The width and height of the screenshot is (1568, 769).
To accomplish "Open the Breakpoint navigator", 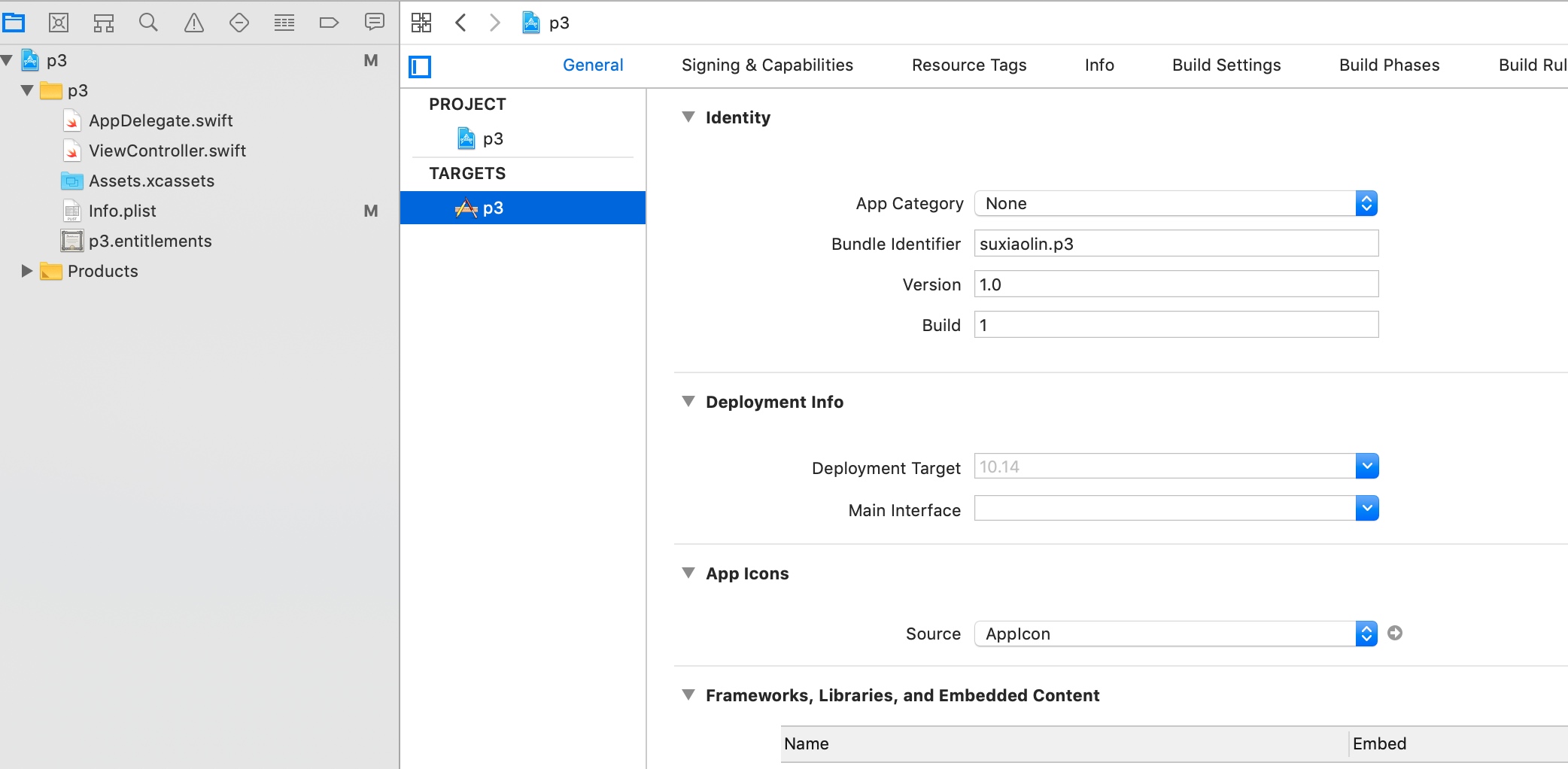I will [329, 23].
